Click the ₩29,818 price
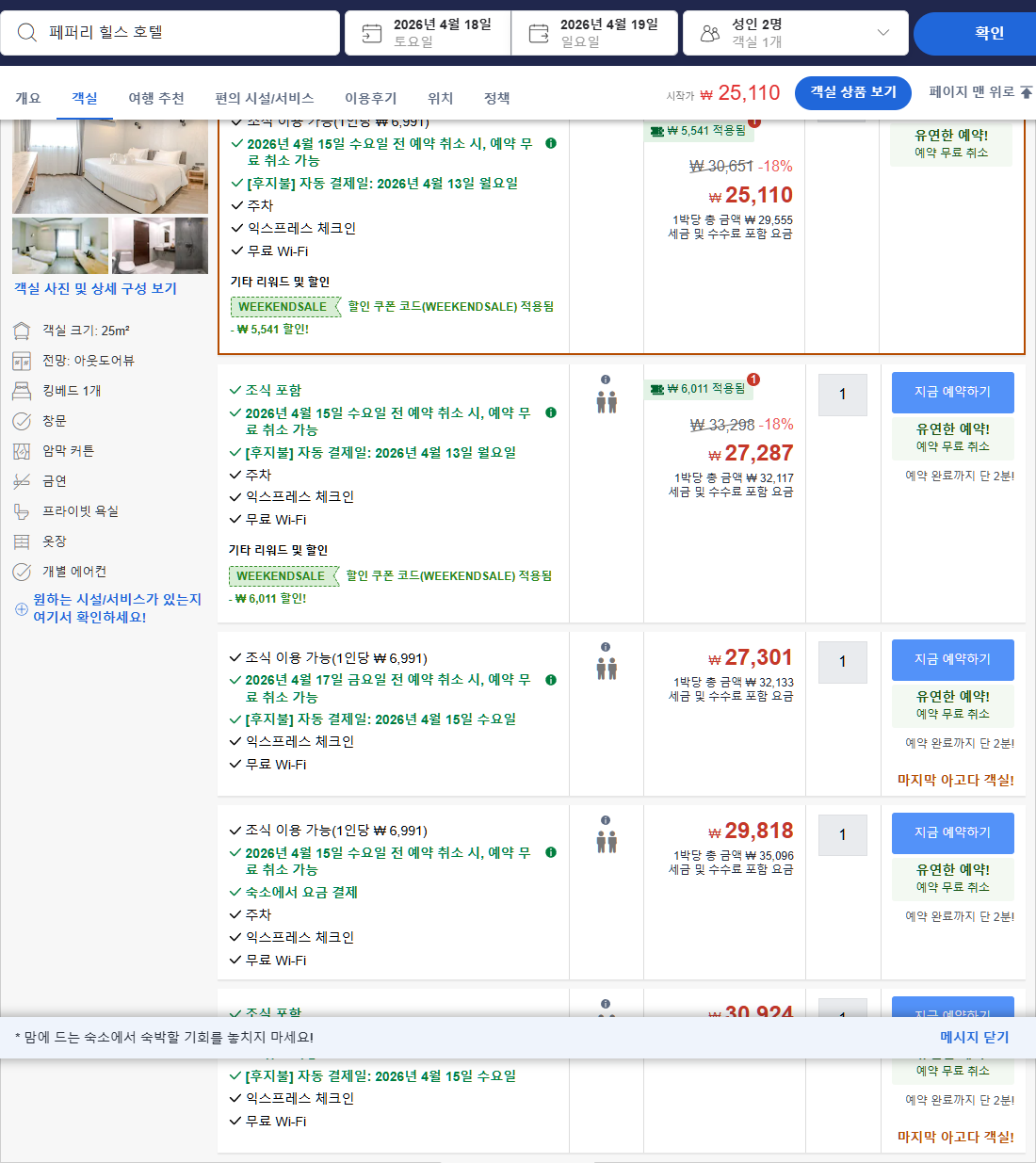Screen dimensions: 1036x1163 pos(752,832)
